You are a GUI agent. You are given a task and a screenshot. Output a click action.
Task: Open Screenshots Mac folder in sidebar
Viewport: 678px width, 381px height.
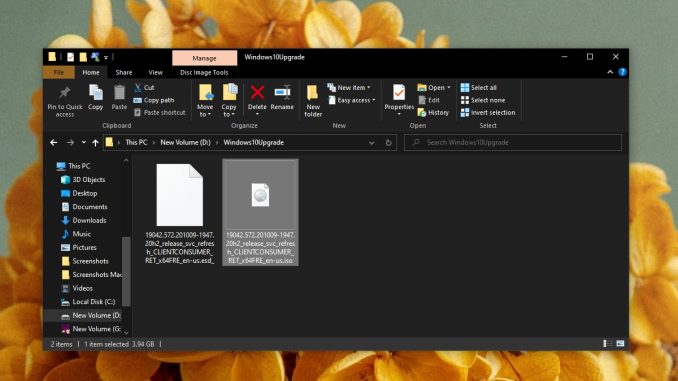click(x=91, y=275)
